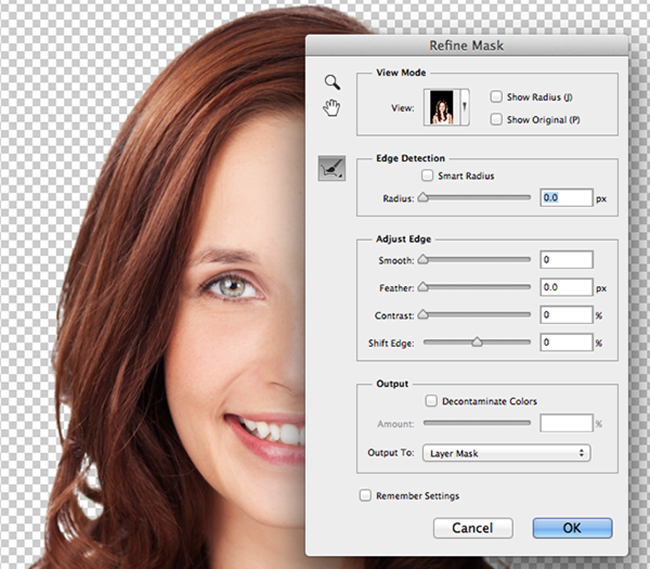Image resolution: width=650 pixels, height=569 pixels.
Task: Select the Zoom tool magnifier icon
Action: point(332,83)
